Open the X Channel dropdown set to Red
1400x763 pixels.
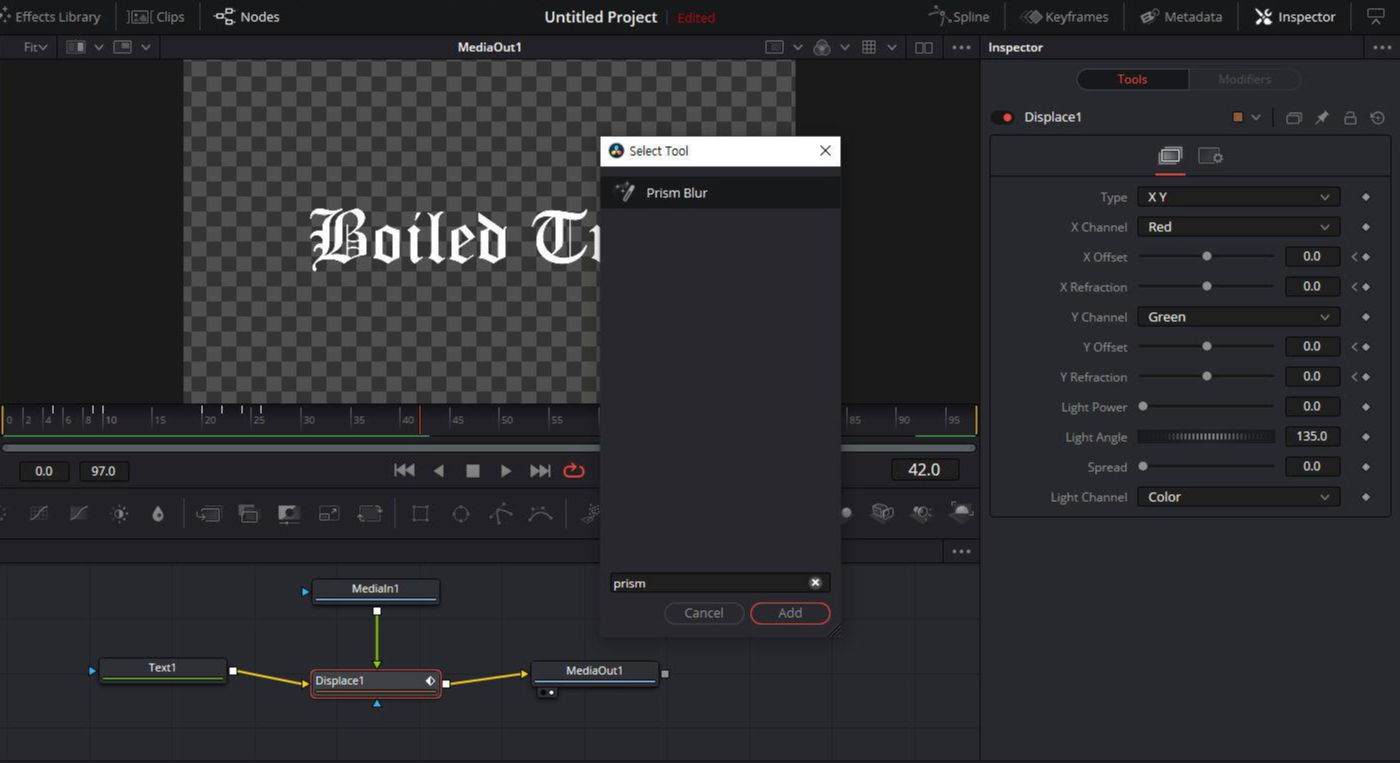(1238, 227)
